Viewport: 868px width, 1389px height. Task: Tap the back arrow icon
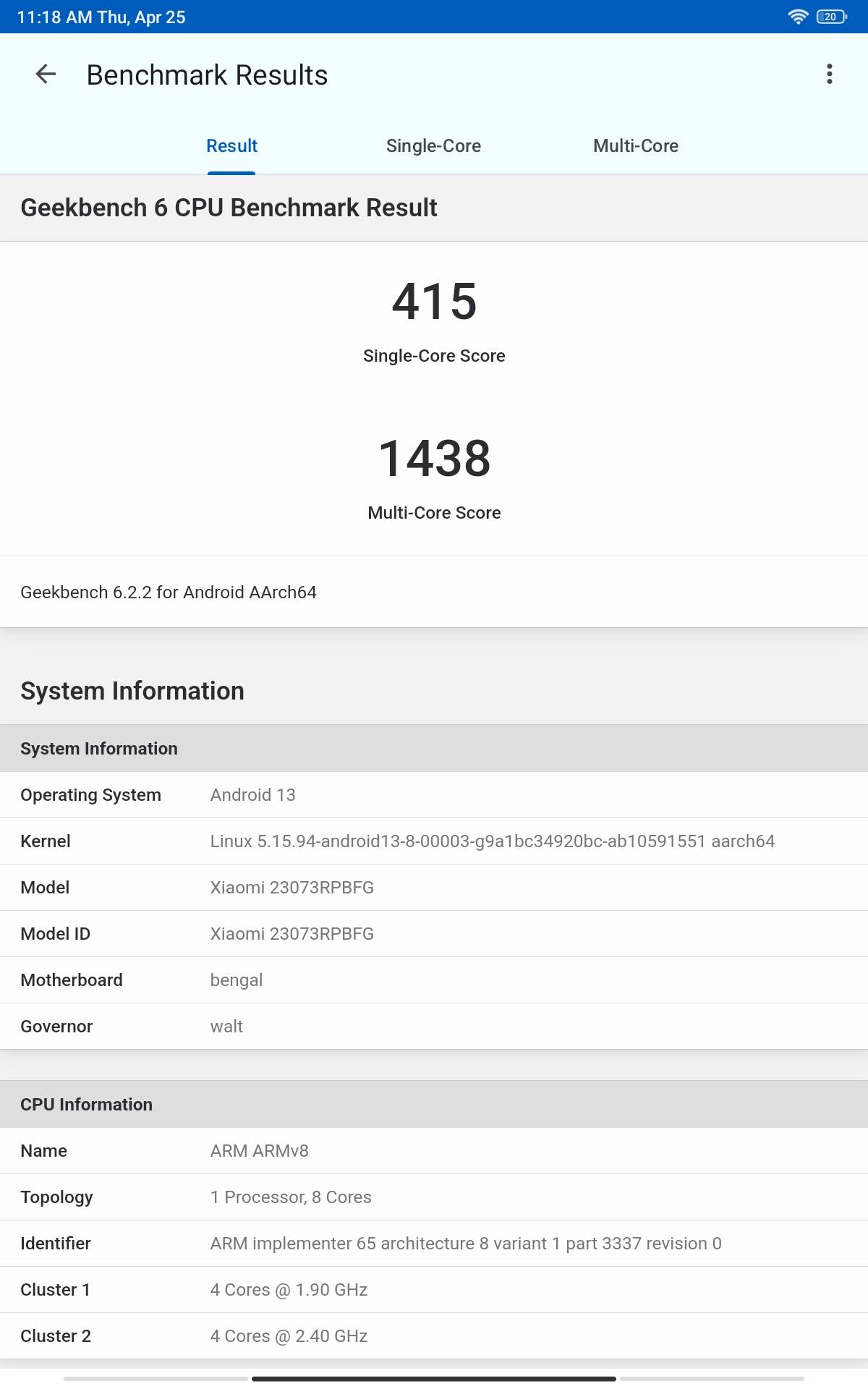tap(46, 74)
